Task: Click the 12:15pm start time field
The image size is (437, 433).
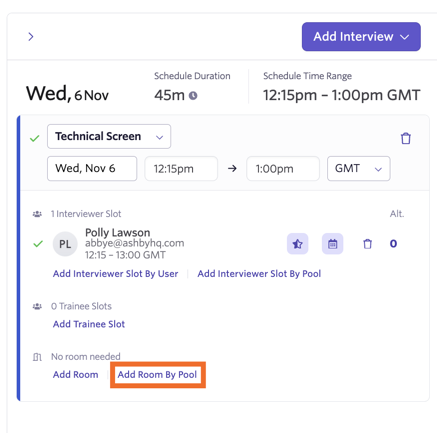Action: (181, 169)
